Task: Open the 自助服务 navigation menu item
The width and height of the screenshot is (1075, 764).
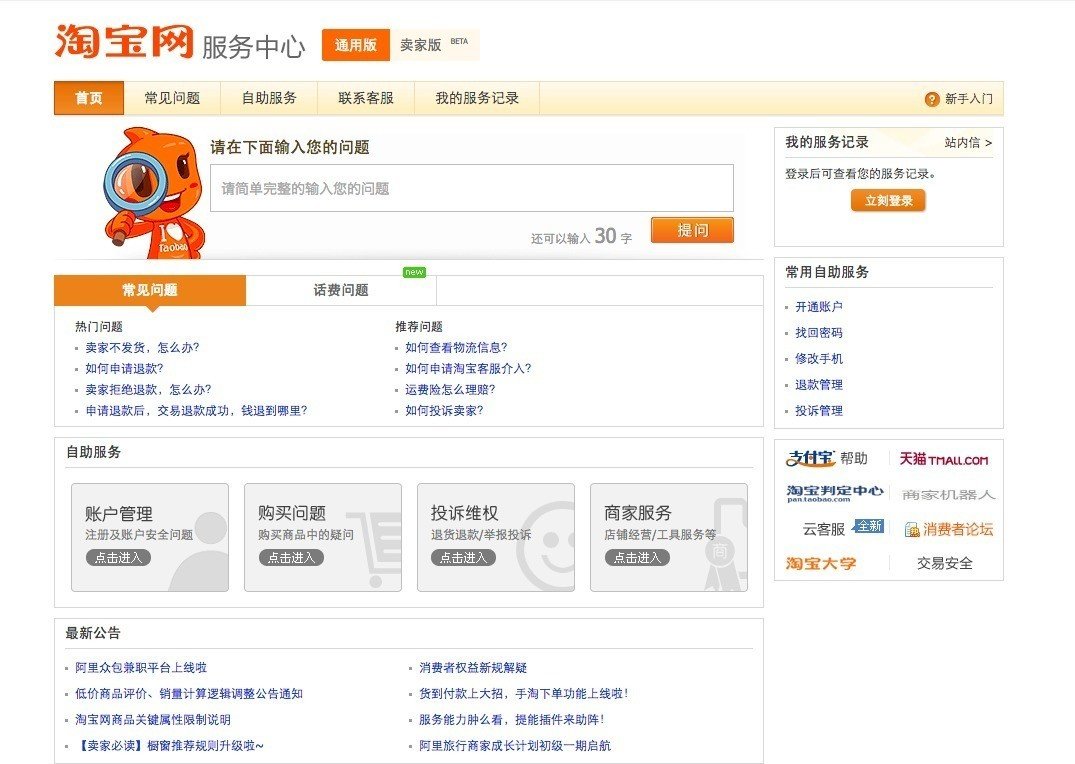Action: pos(269,98)
